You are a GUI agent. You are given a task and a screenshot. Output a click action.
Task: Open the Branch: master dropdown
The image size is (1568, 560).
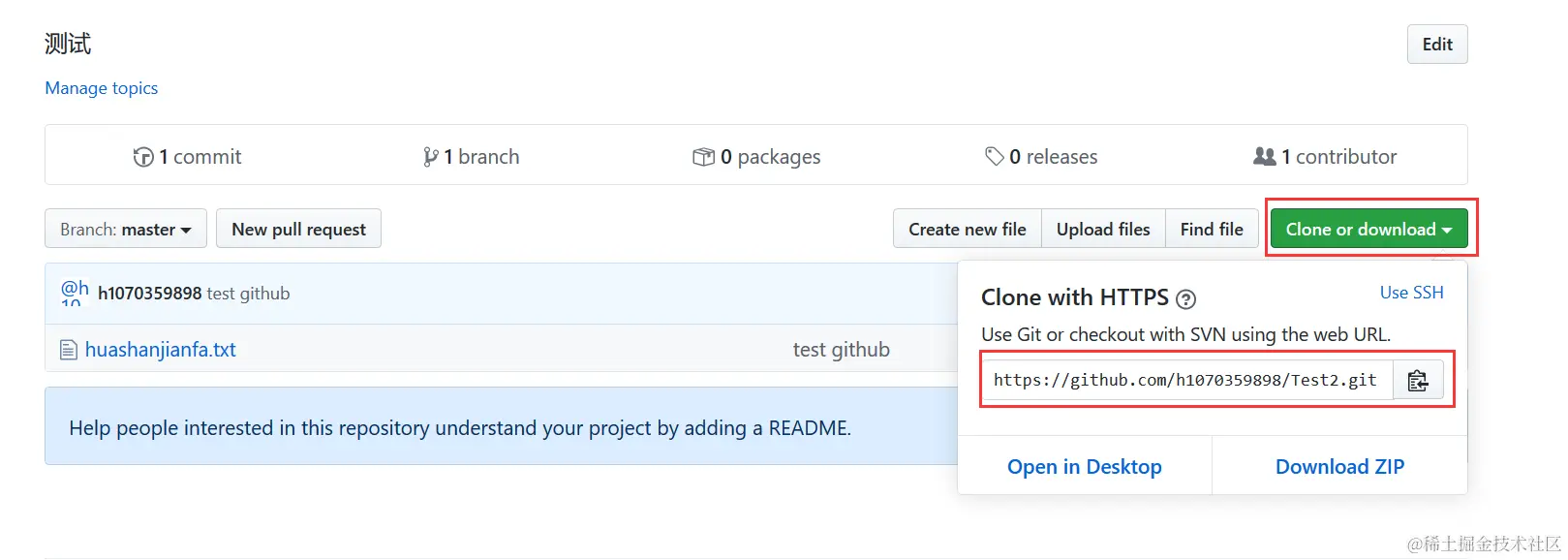pos(125,230)
